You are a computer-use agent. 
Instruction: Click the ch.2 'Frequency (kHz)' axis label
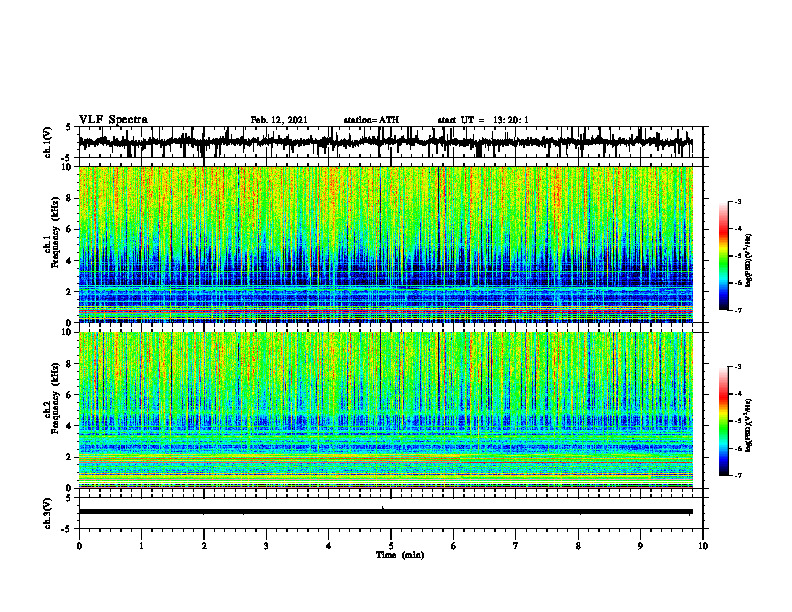[55, 398]
